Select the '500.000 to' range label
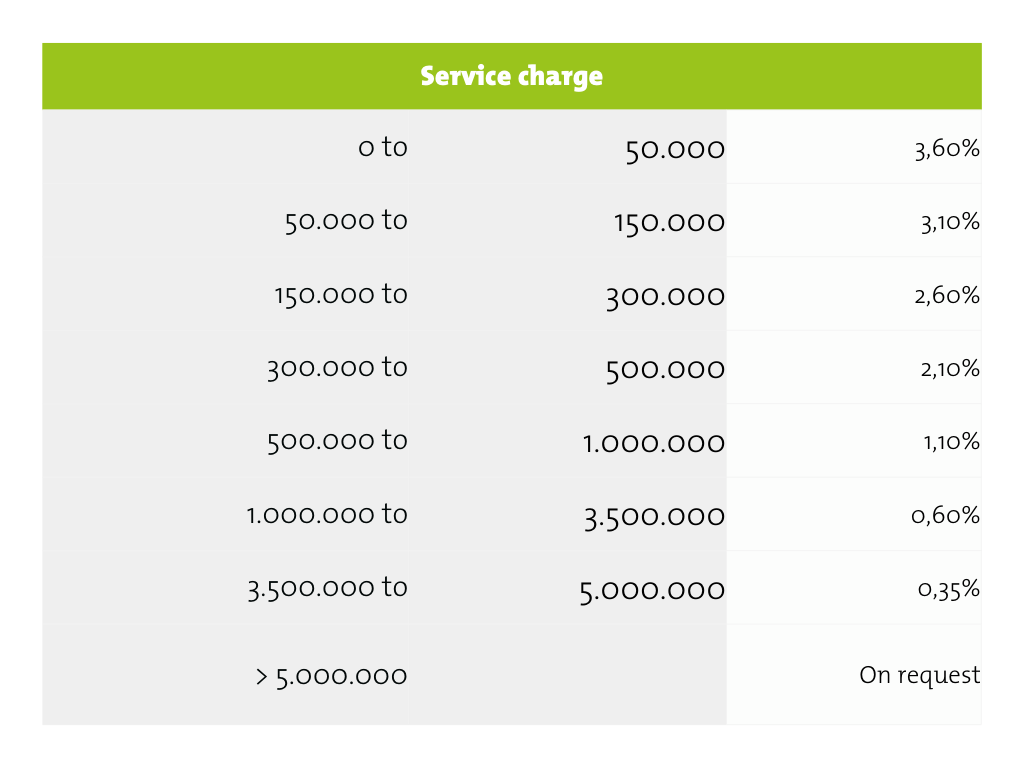 [337, 440]
